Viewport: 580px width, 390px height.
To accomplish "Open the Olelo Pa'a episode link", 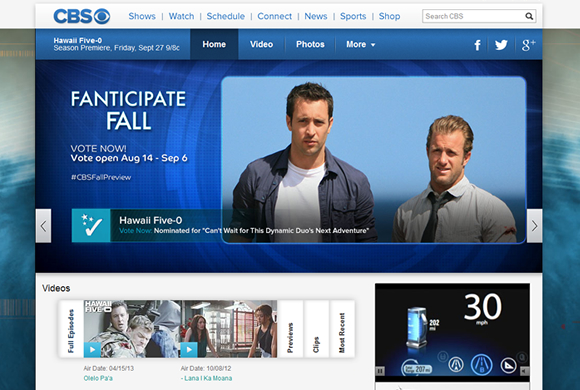I will point(98,378).
